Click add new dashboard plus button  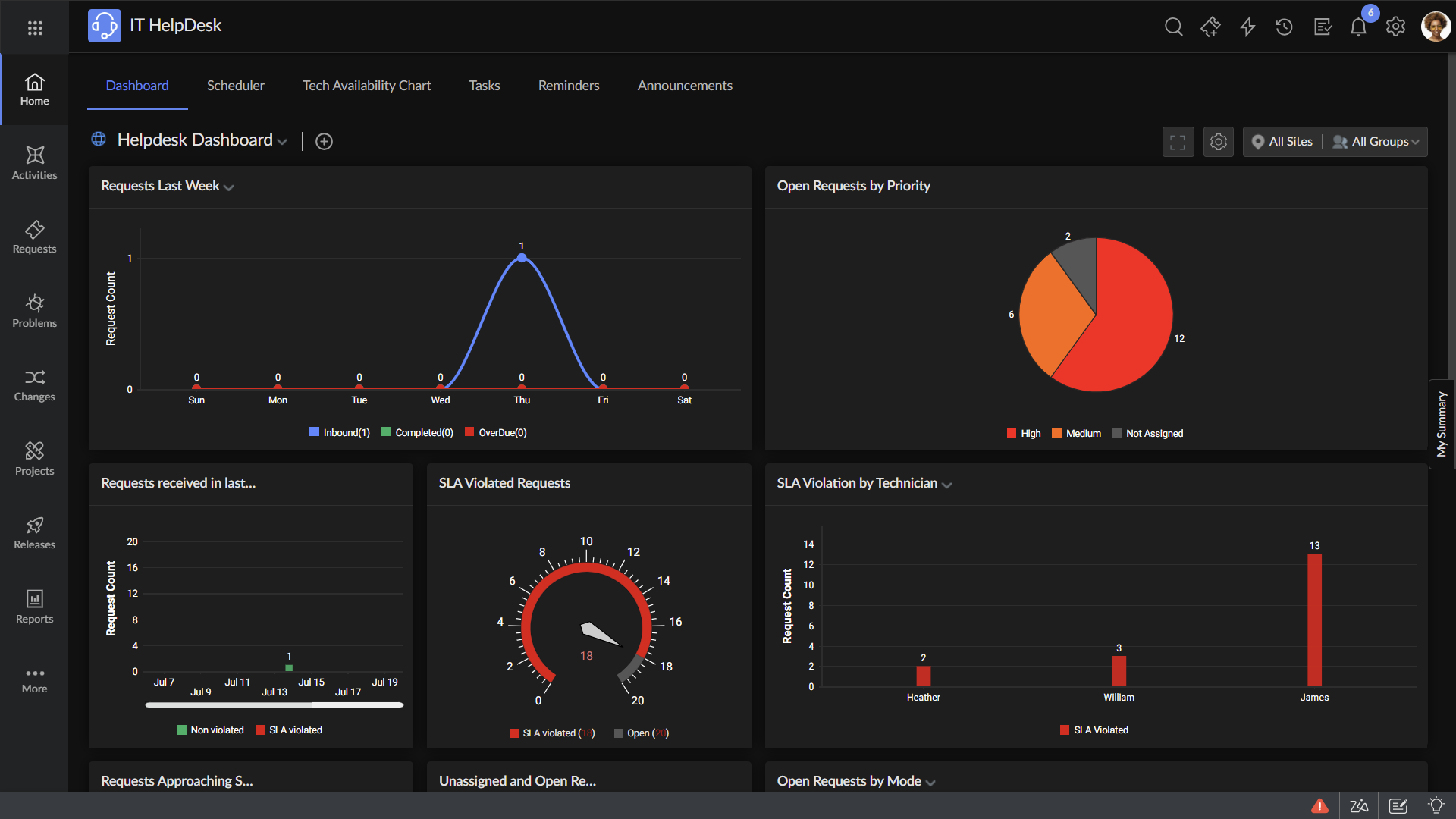(324, 142)
